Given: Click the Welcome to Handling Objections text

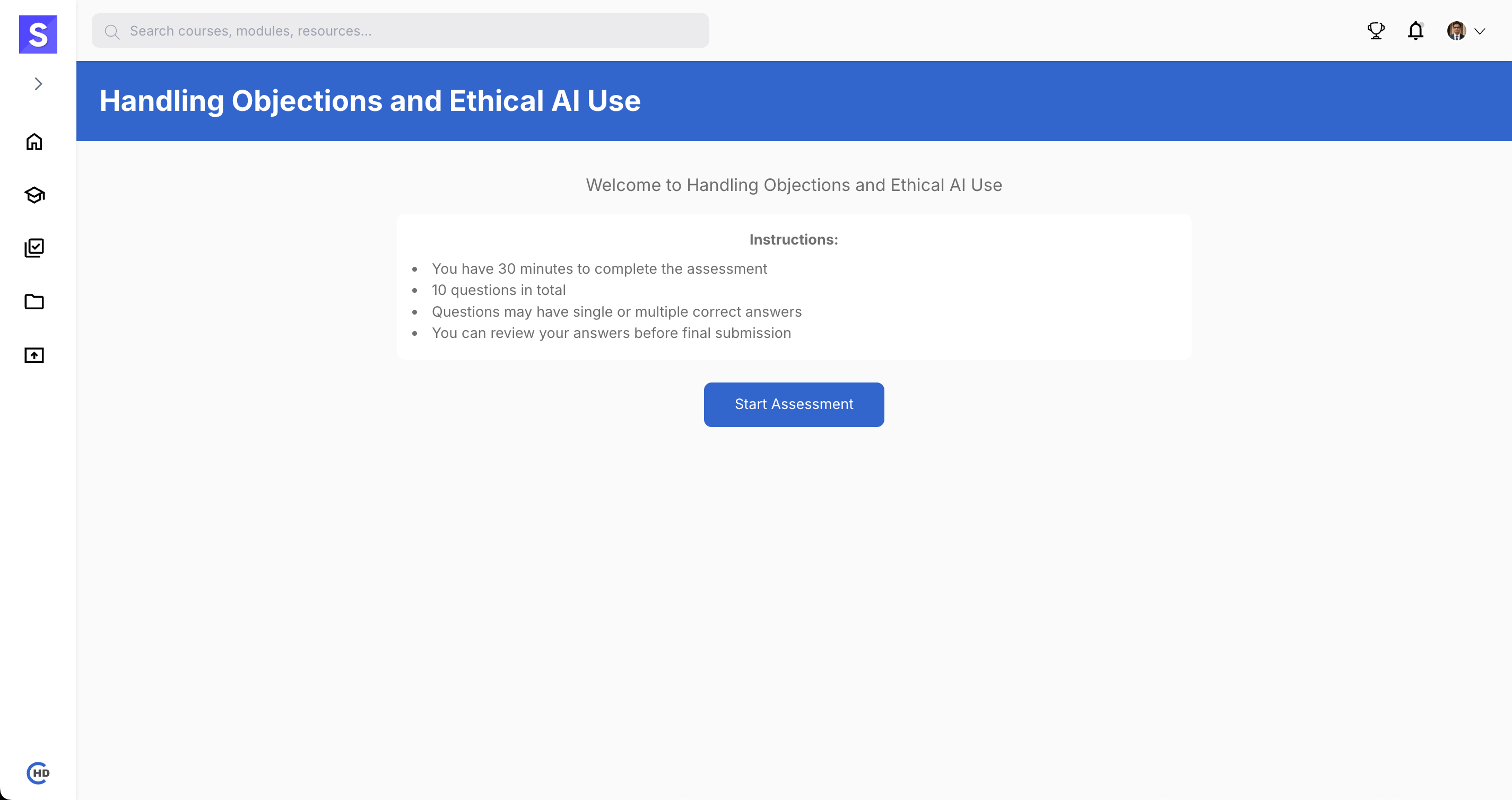Looking at the screenshot, I should [x=794, y=185].
